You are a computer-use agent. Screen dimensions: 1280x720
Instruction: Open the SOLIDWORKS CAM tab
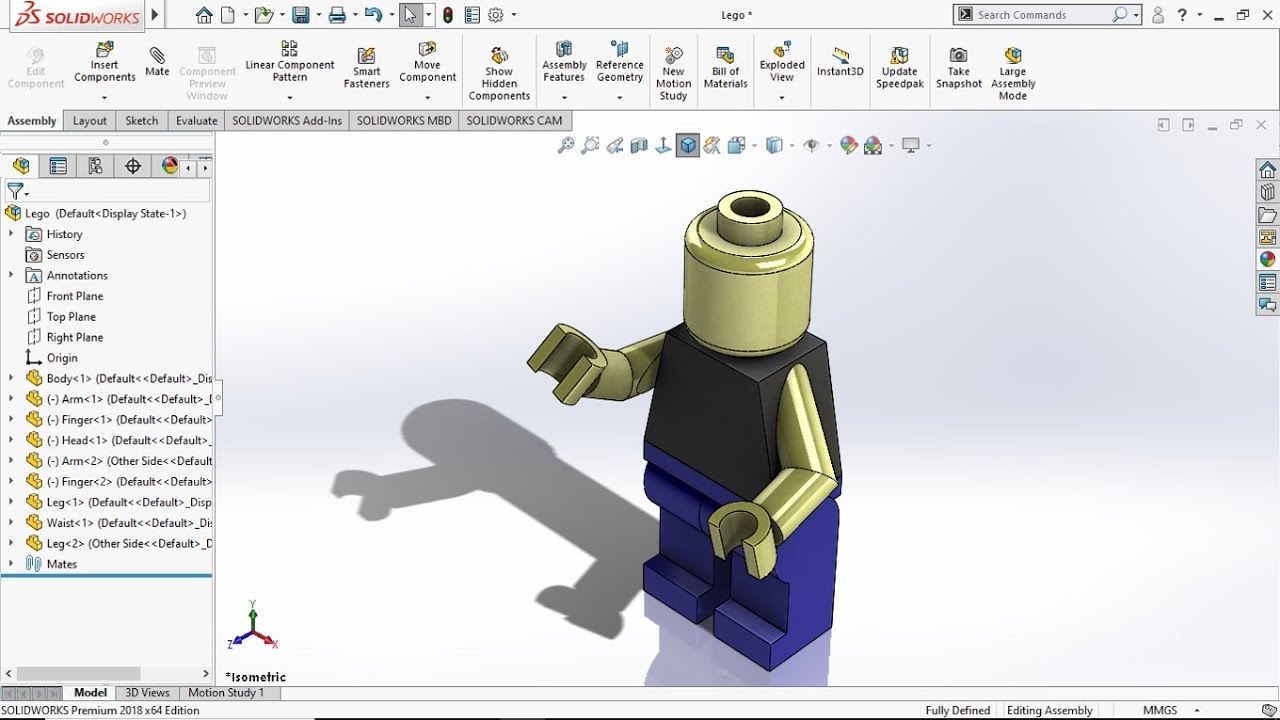[514, 121]
